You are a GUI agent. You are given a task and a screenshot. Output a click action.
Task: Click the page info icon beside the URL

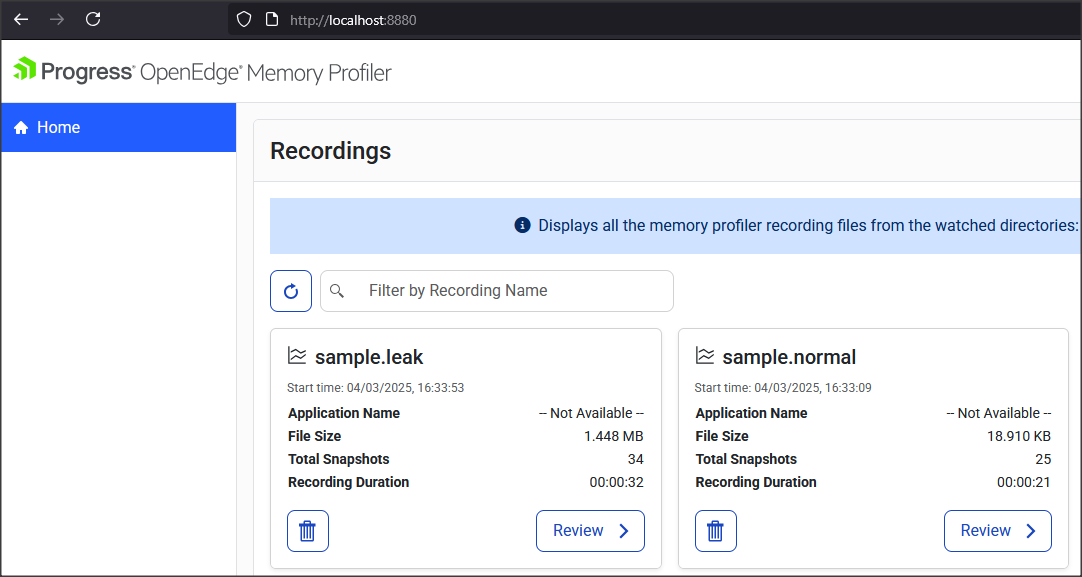click(x=270, y=19)
